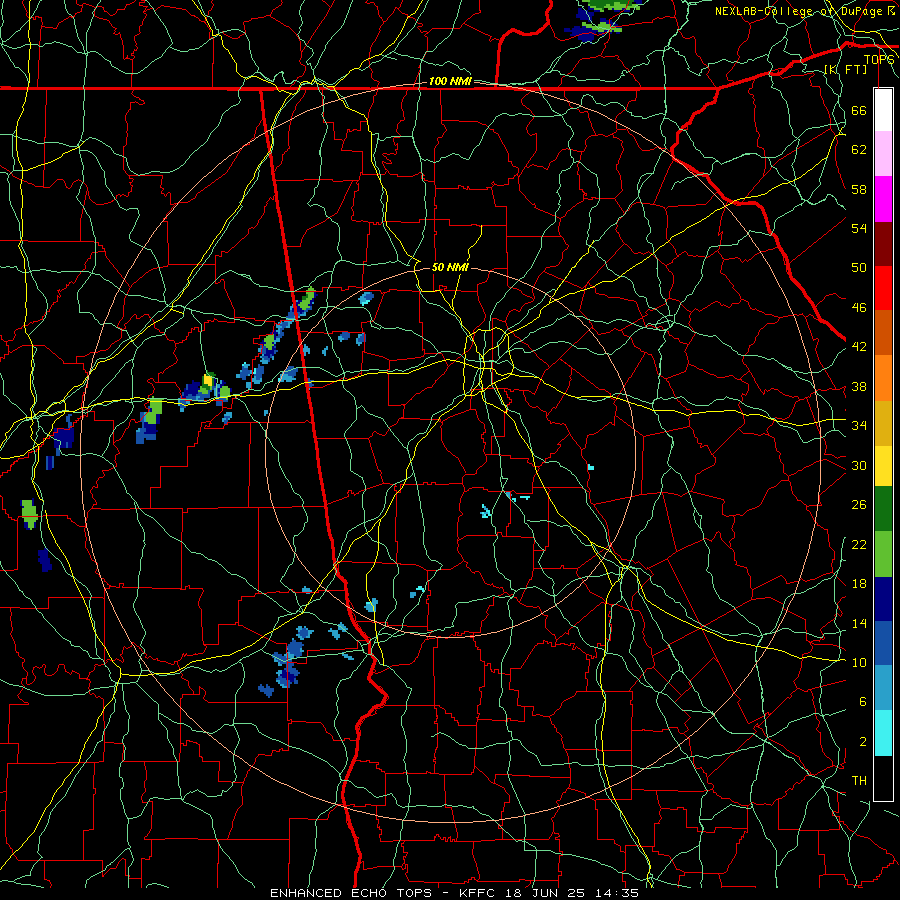Image resolution: width=900 pixels, height=900 pixels.
Task: Click the dark green legend swatch
Action: click(x=883, y=509)
